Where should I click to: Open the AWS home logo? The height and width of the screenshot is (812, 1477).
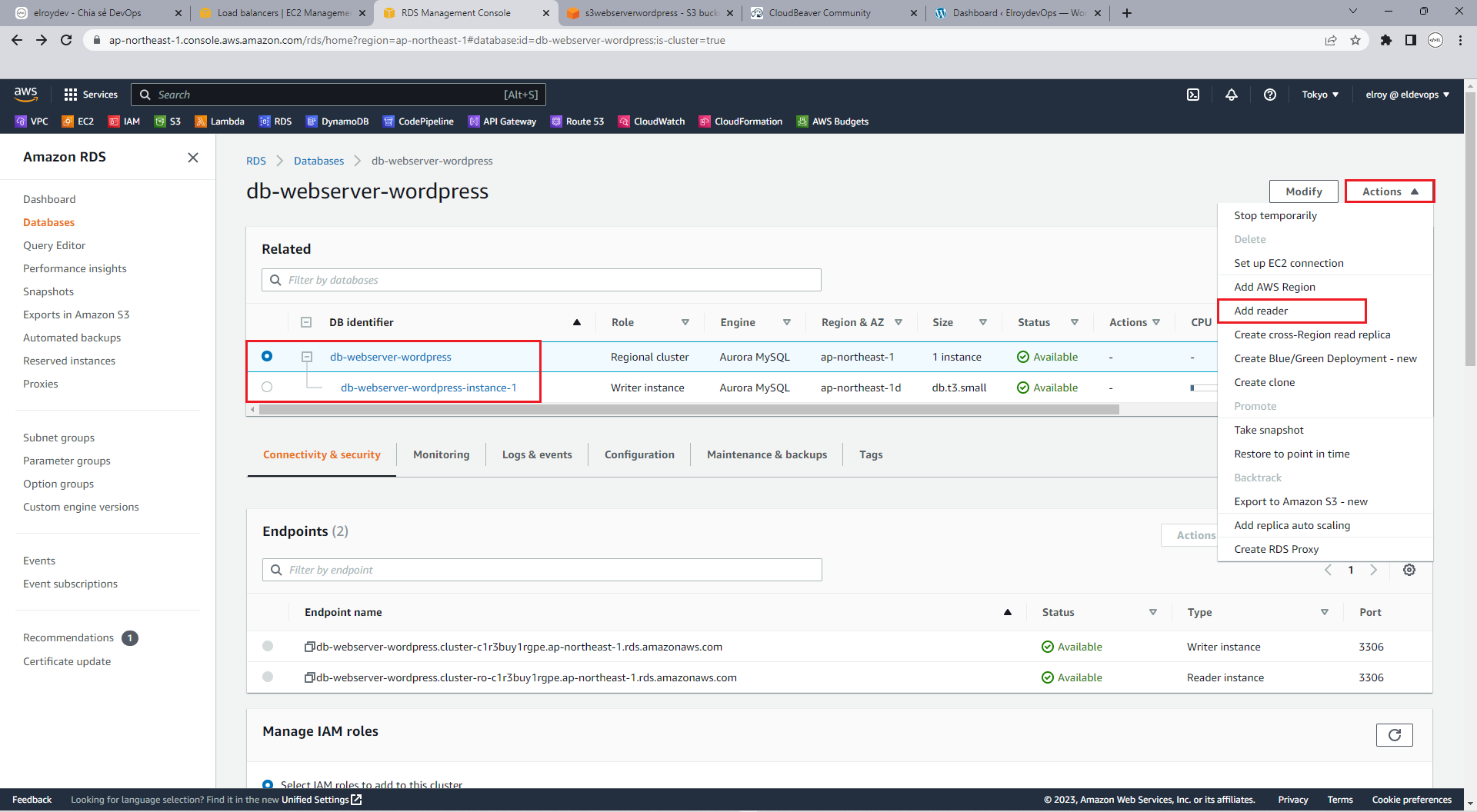coord(25,94)
